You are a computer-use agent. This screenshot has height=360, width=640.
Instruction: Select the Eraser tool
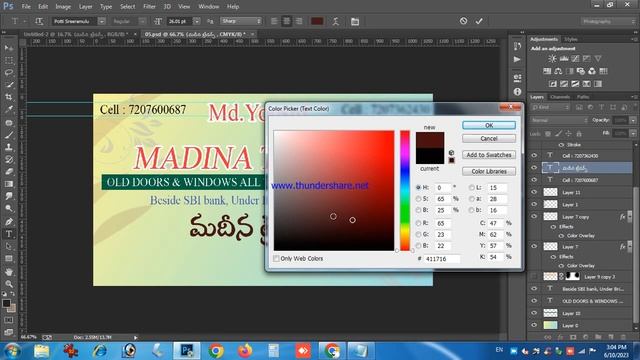[x=9, y=172]
